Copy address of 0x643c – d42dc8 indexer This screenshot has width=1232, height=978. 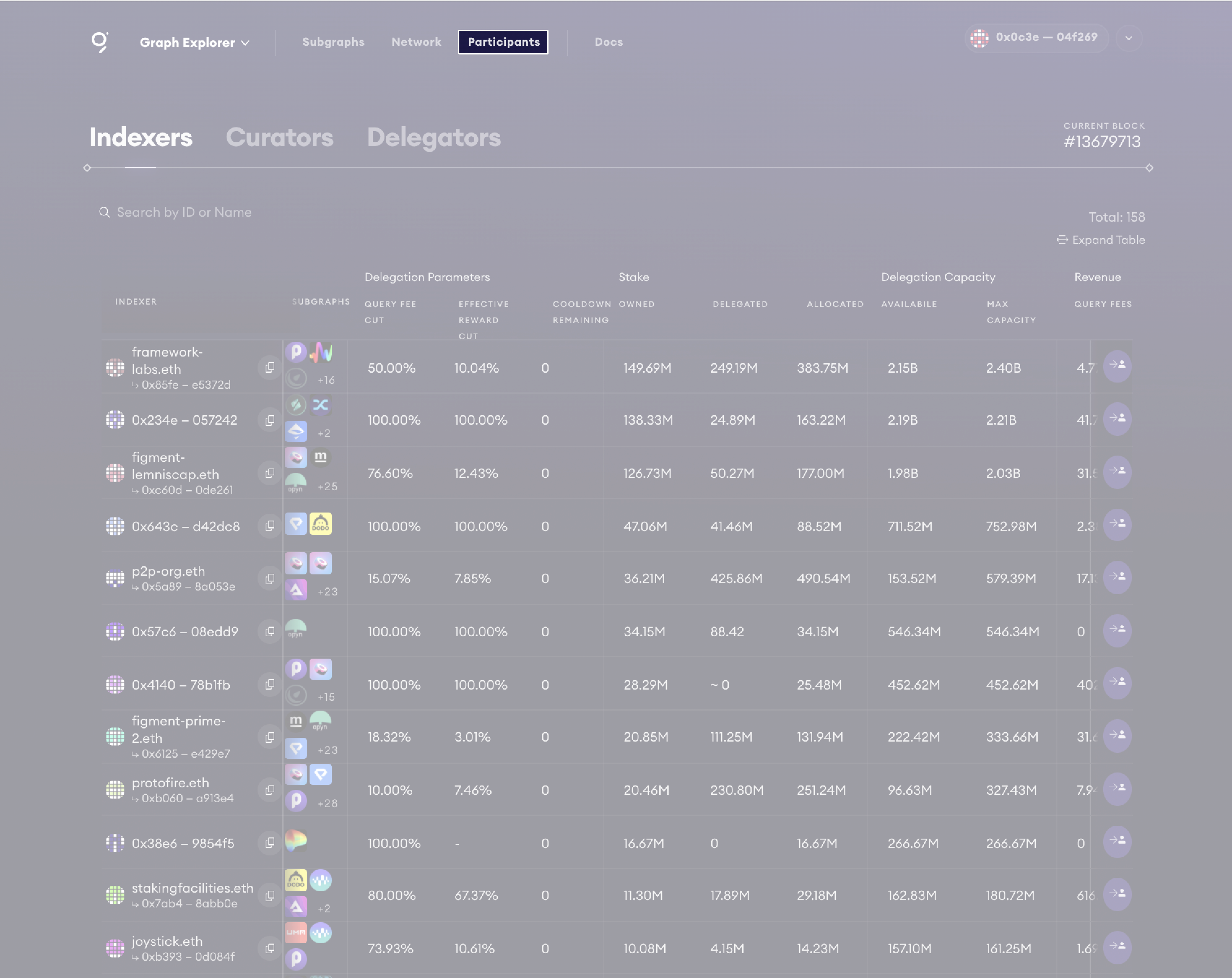[270, 526]
